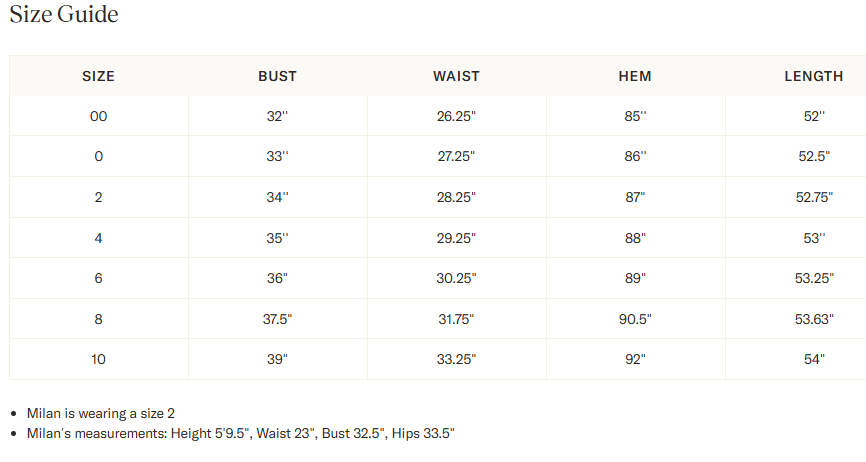The image size is (866, 462).
Task: Click the size 2 row label
Action: click(98, 197)
